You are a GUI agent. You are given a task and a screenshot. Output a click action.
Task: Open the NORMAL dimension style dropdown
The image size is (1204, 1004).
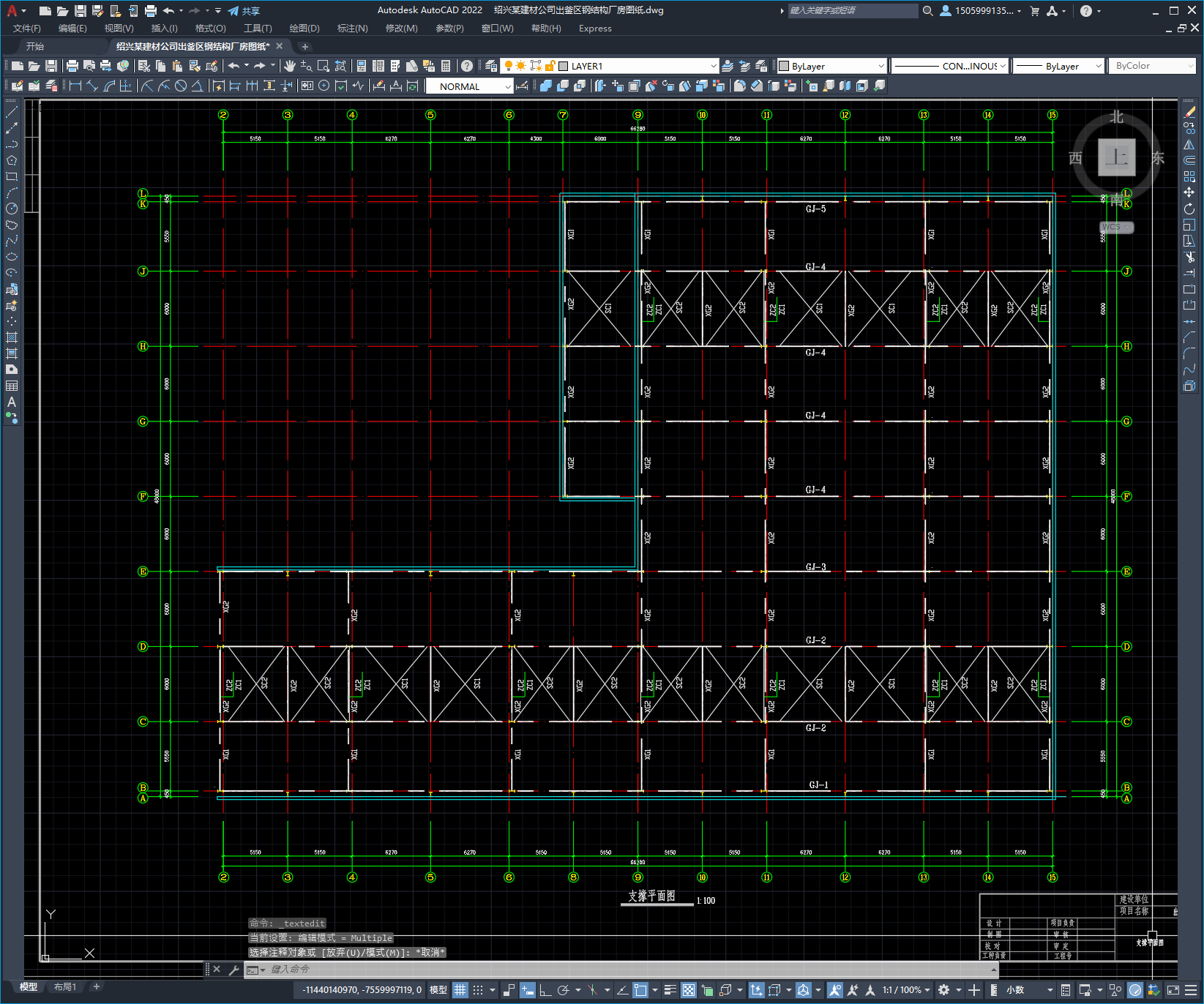pyautogui.click(x=508, y=86)
